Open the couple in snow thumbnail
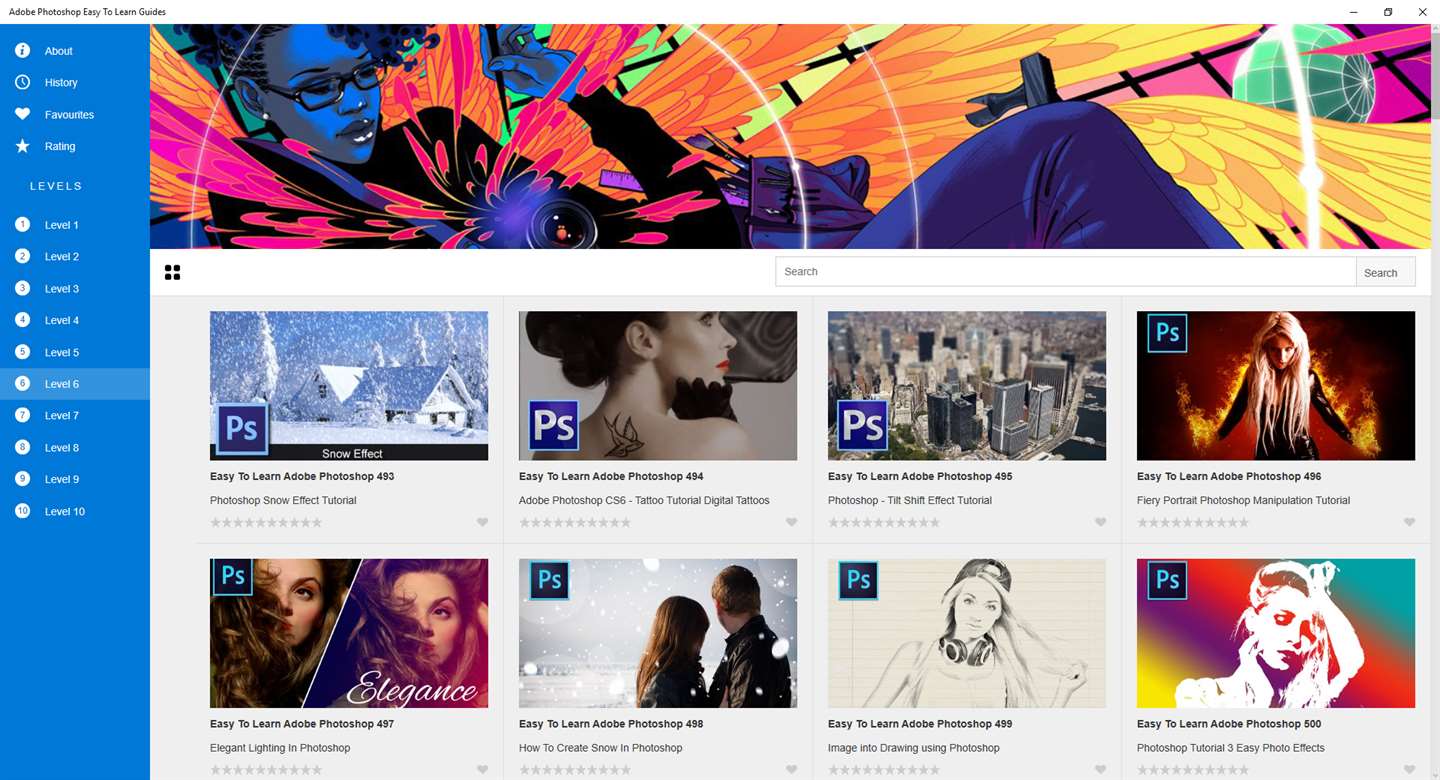Image resolution: width=1440 pixels, height=780 pixels. (x=658, y=633)
